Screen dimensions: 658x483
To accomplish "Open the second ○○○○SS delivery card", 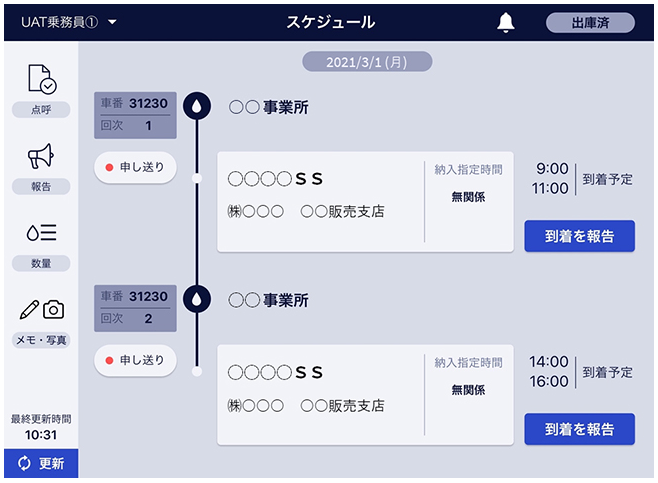I will tap(365, 395).
